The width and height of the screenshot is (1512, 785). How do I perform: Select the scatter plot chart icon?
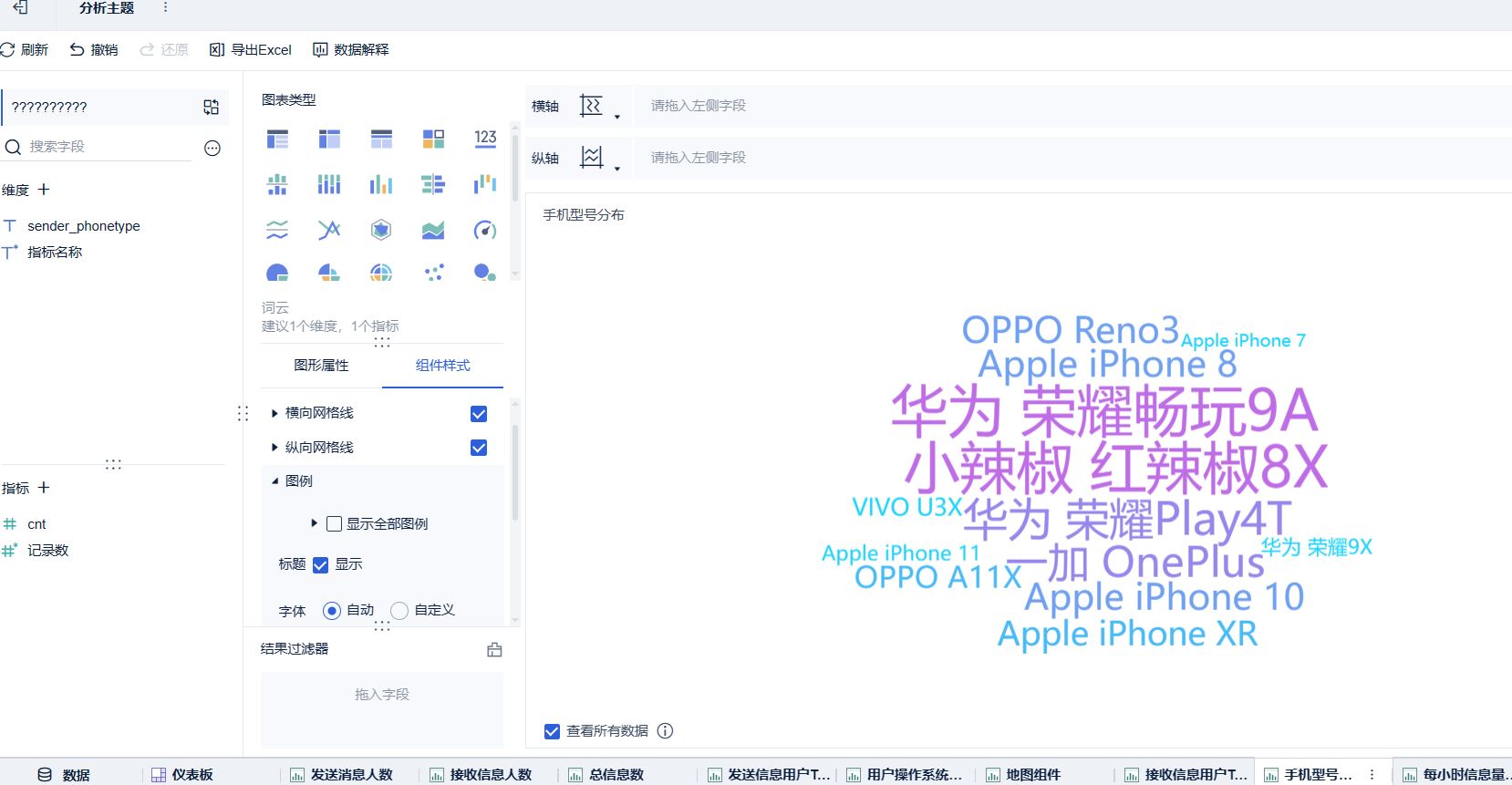tap(433, 273)
